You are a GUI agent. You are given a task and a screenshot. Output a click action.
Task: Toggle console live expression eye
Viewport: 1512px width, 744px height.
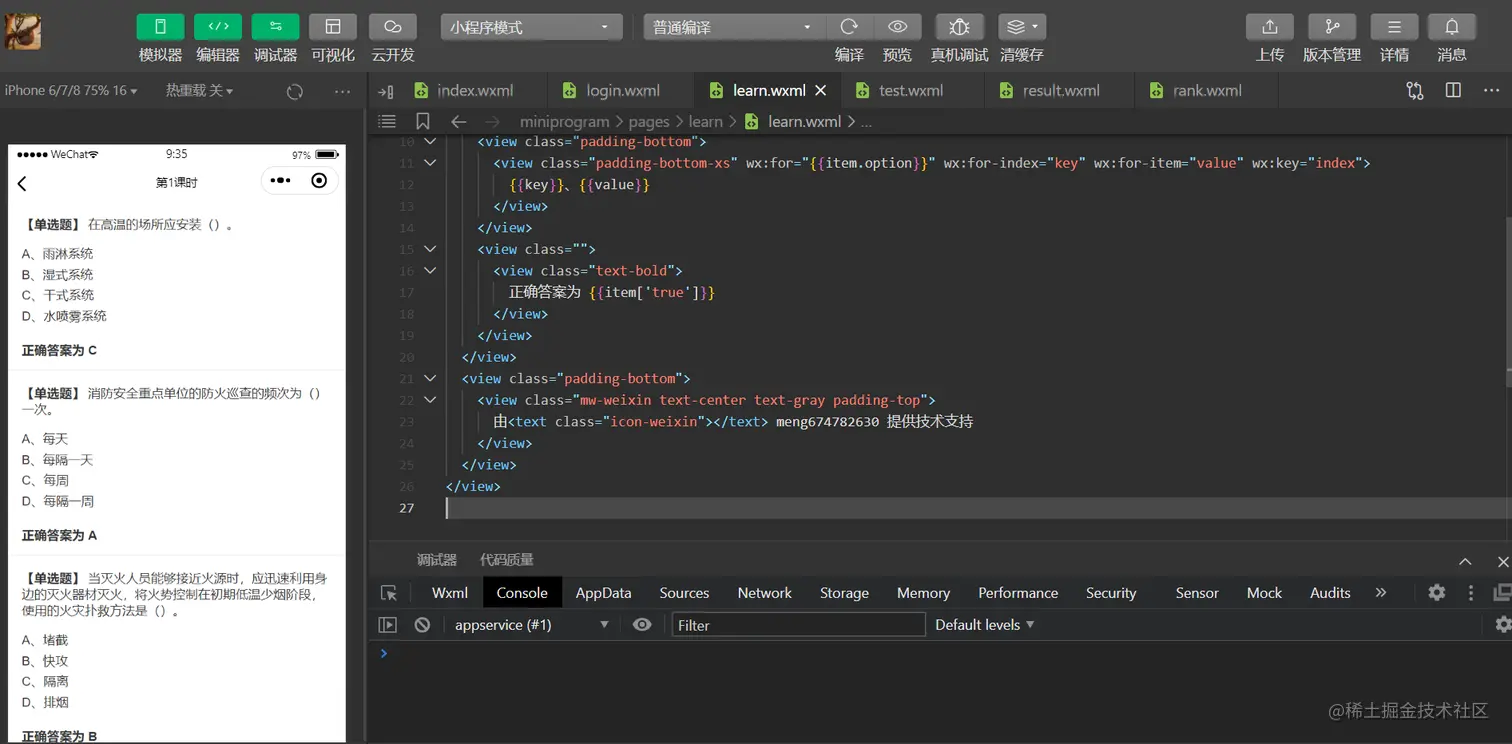(642, 625)
